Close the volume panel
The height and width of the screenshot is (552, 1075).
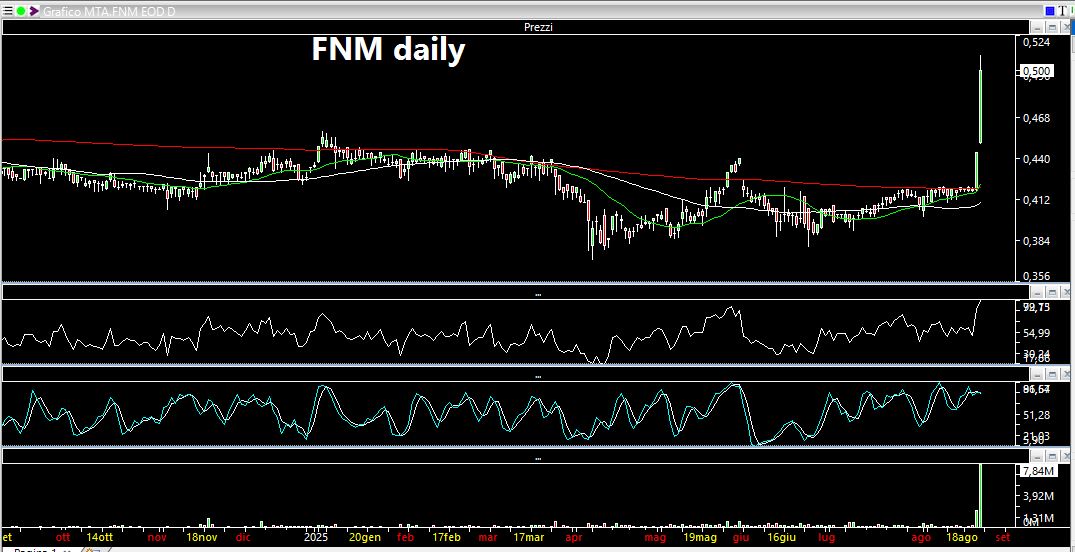click(1065, 457)
